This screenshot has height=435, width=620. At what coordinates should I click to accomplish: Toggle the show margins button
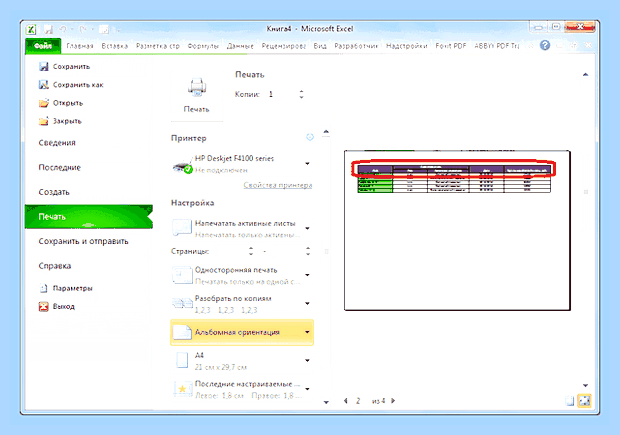[x=570, y=401]
